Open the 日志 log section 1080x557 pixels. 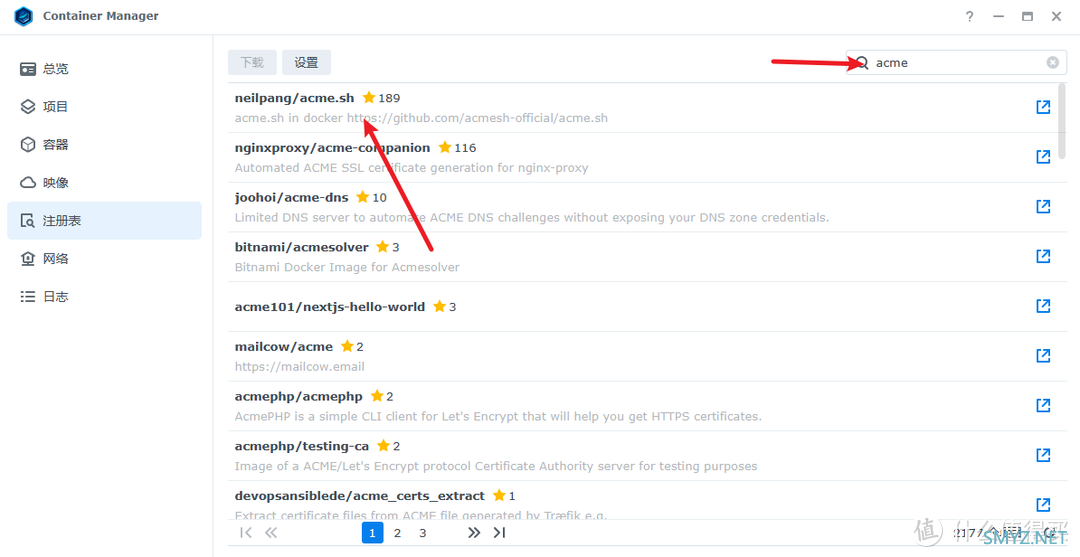pos(104,296)
